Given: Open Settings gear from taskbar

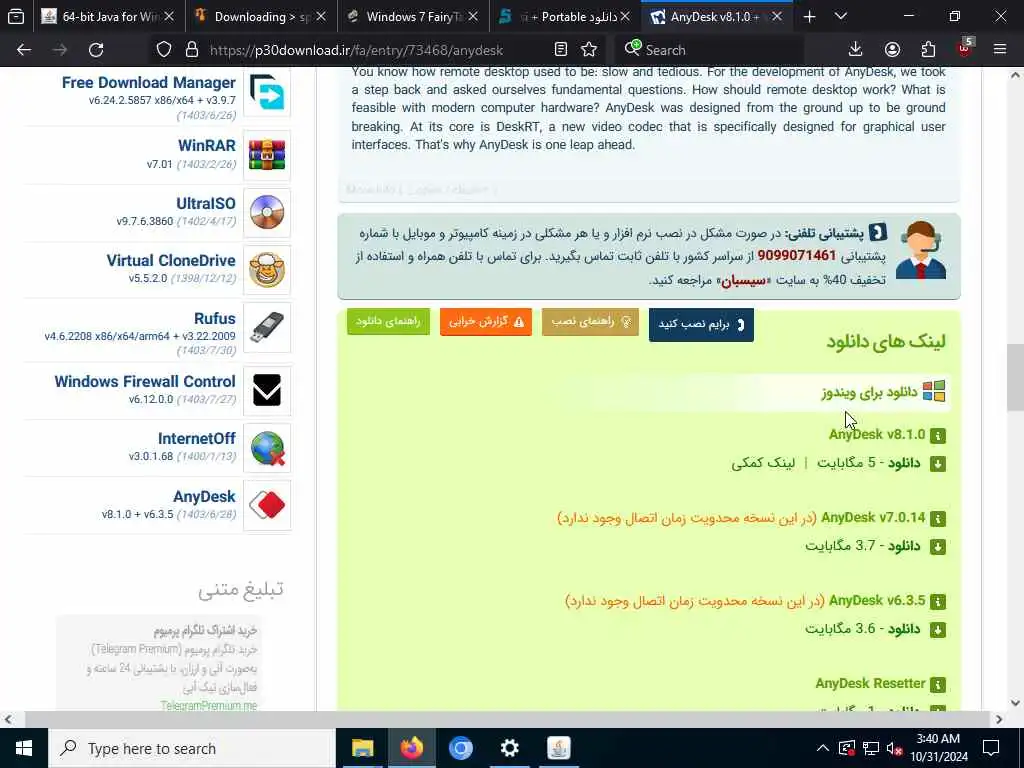Looking at the screenshot, I should [509, 748].
